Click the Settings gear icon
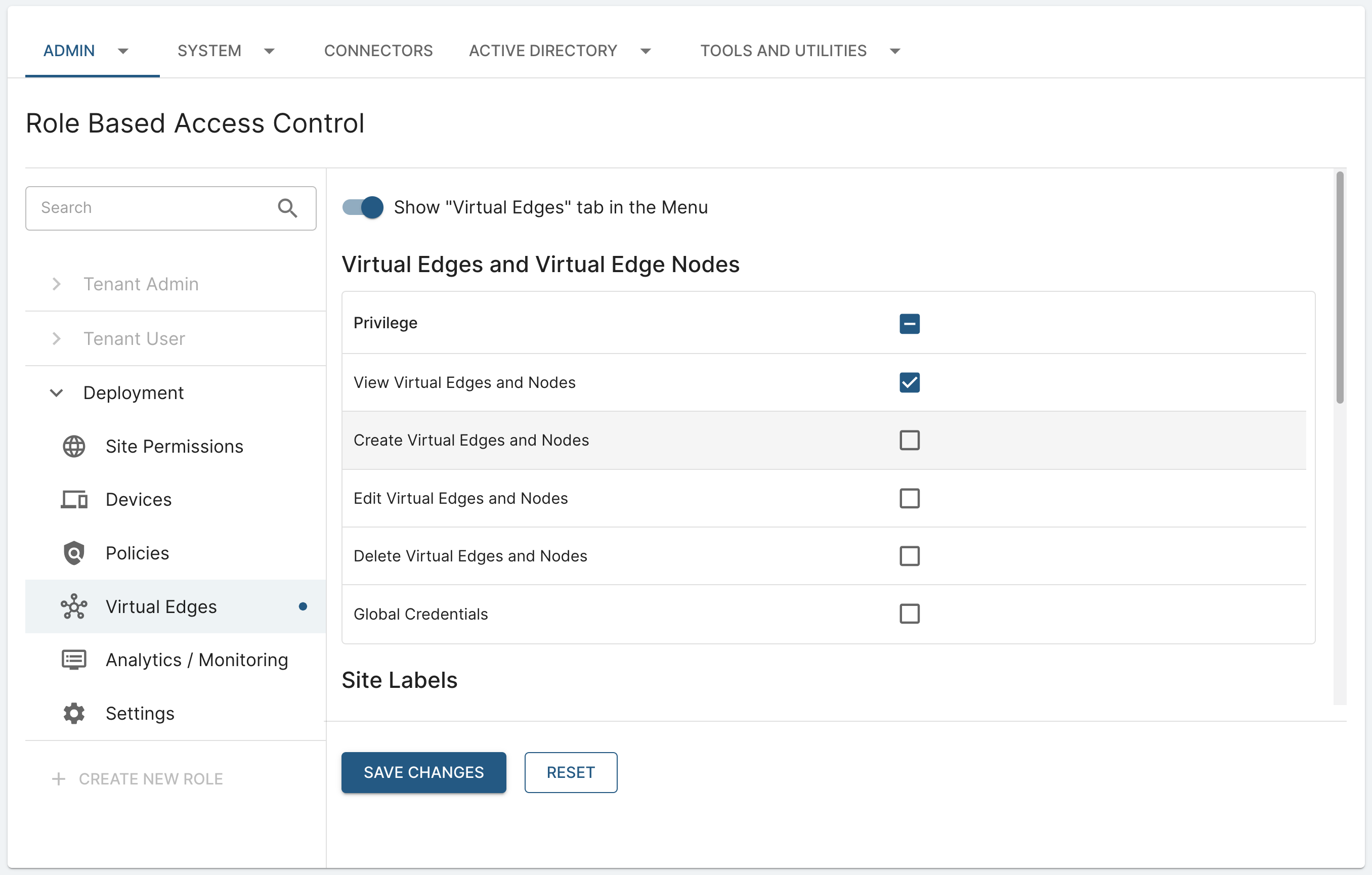This screenshot has width=1372, height=875. 73,713
